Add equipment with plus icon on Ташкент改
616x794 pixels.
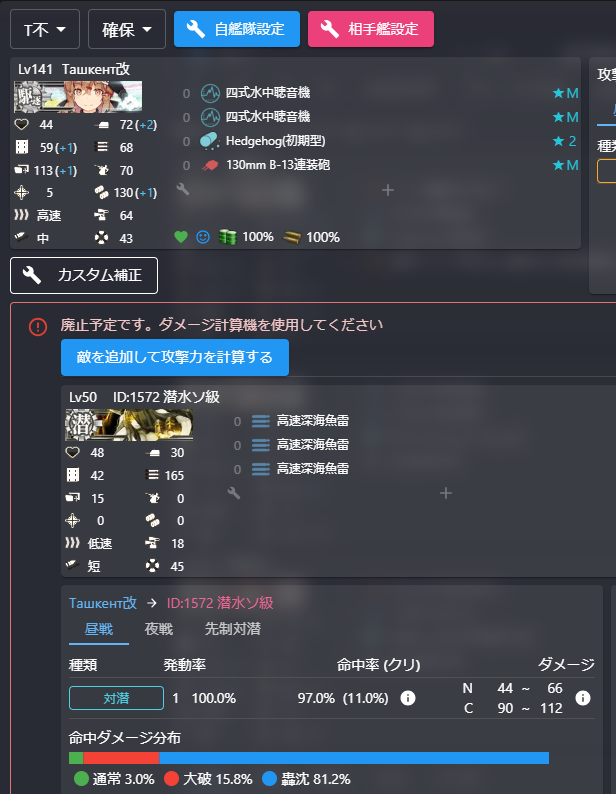tap(388, 190)
